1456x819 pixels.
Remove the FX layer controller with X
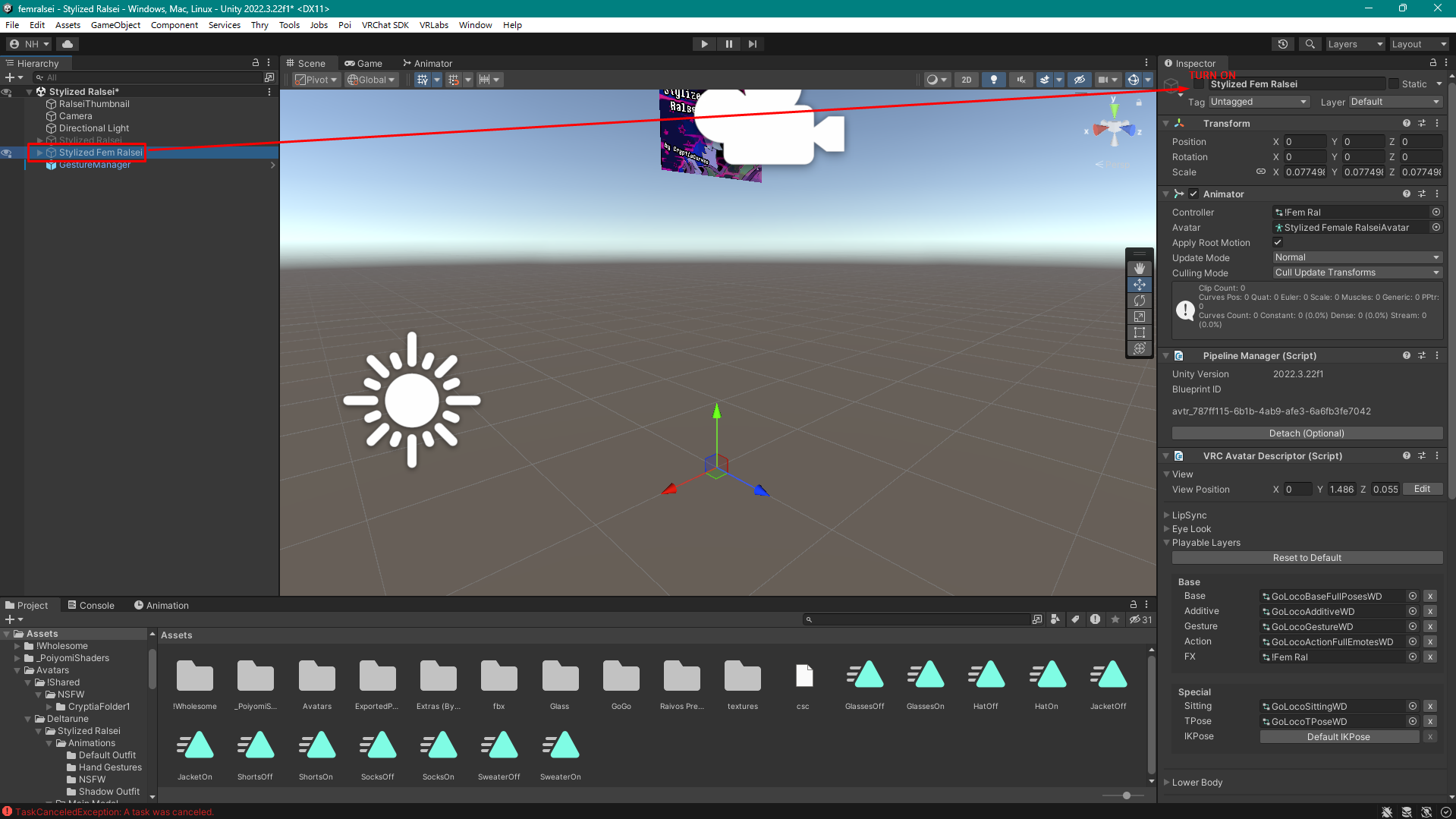coord(1429,657)
